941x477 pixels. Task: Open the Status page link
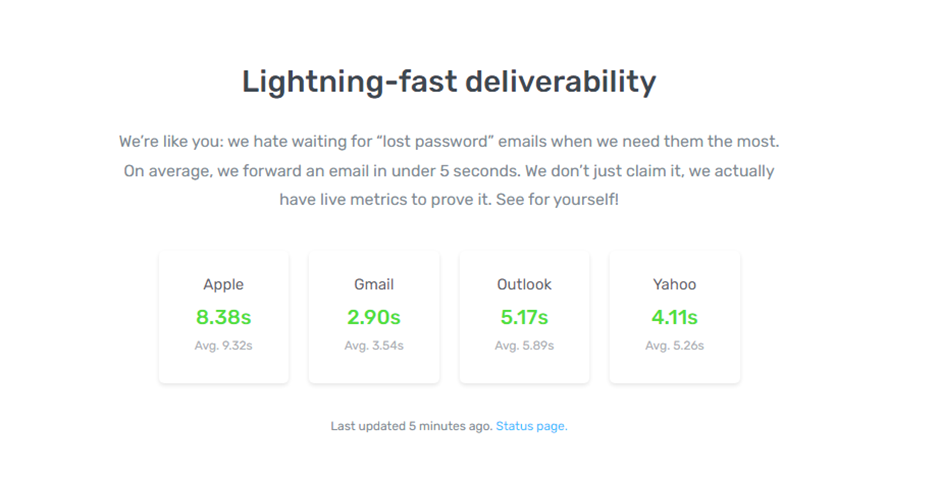tap(531, 426)
